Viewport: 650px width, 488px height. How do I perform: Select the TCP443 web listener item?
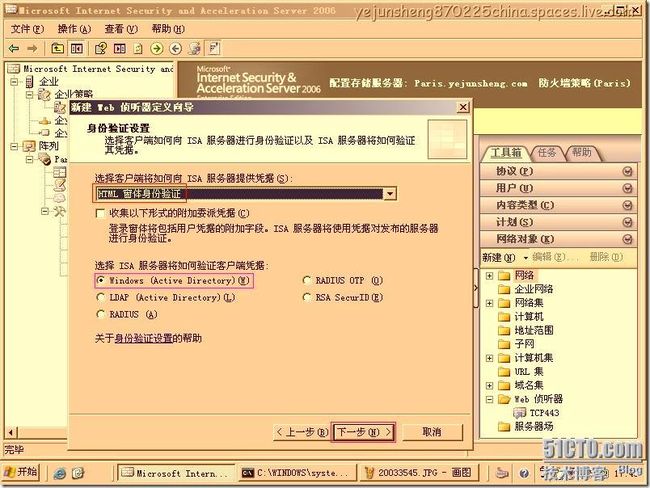point(544,413)
